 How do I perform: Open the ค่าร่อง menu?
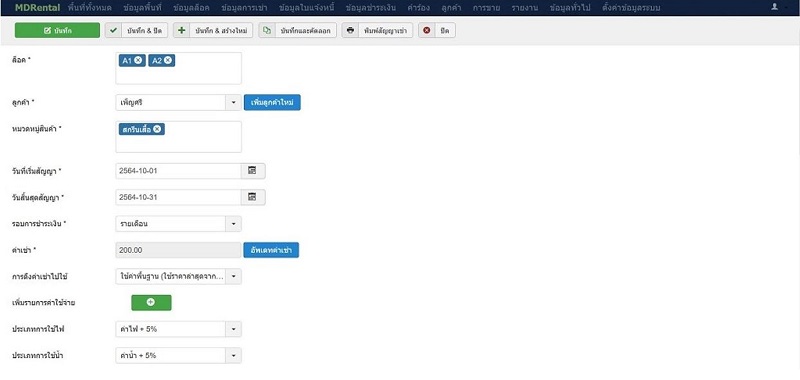(x=418, y=8)
